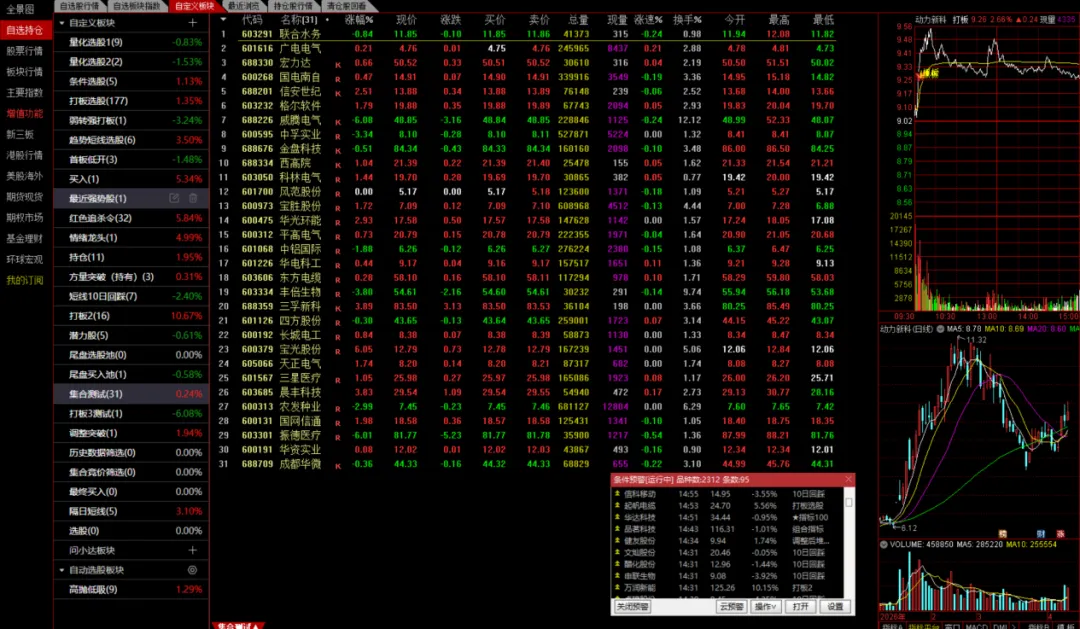
Task: Sort table by 涨幅% column header
Action: point(358,20)
